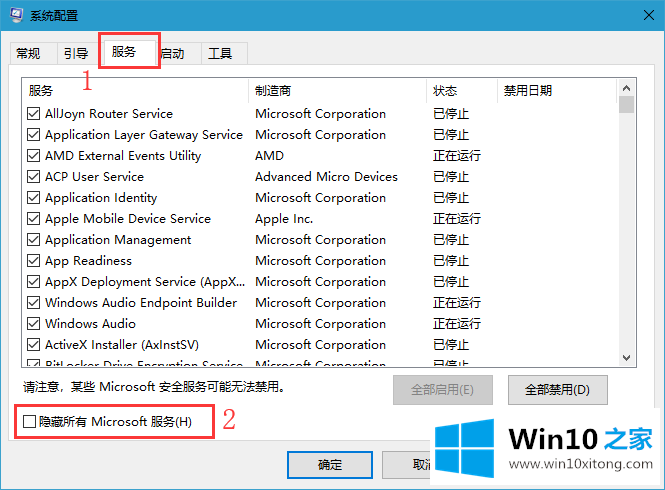This screenshot has width=665, height=490.
Task: Open the 启动 tab
Action: 178,53
